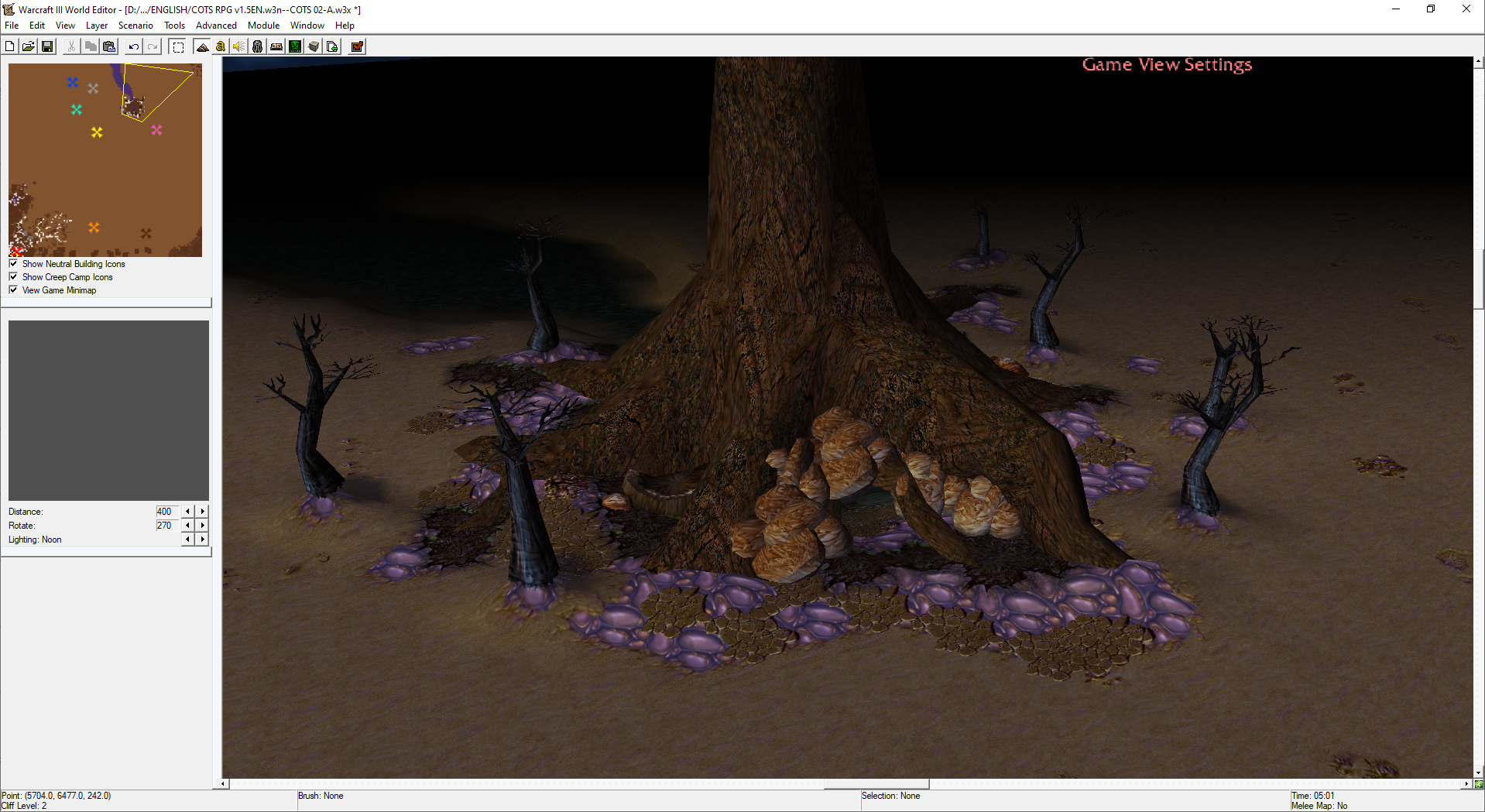The image size is (1485, 812).
Task: Click the orange start location on the minimap
Action: 94,228
